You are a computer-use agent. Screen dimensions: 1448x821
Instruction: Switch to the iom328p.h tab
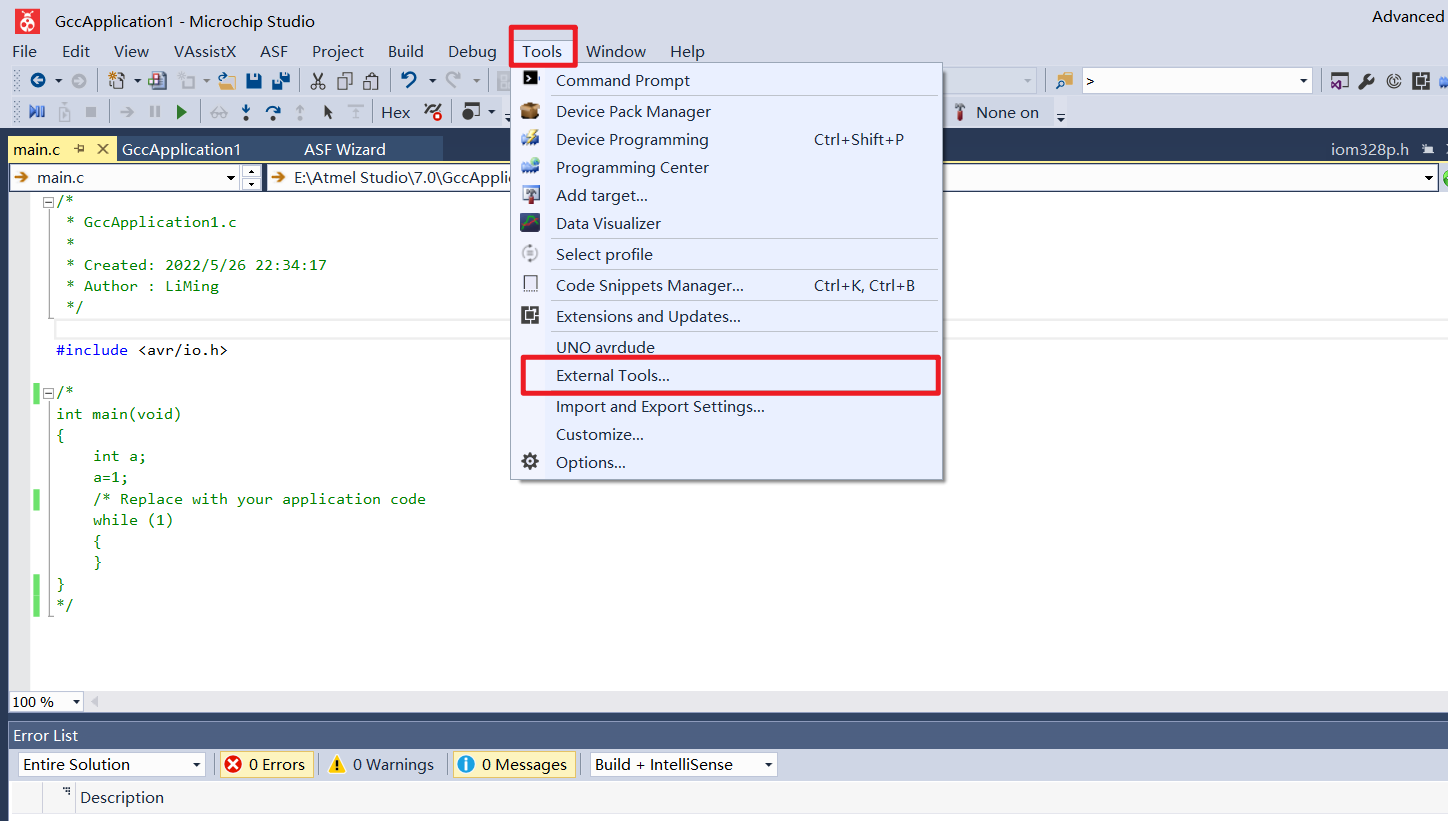1369,149
